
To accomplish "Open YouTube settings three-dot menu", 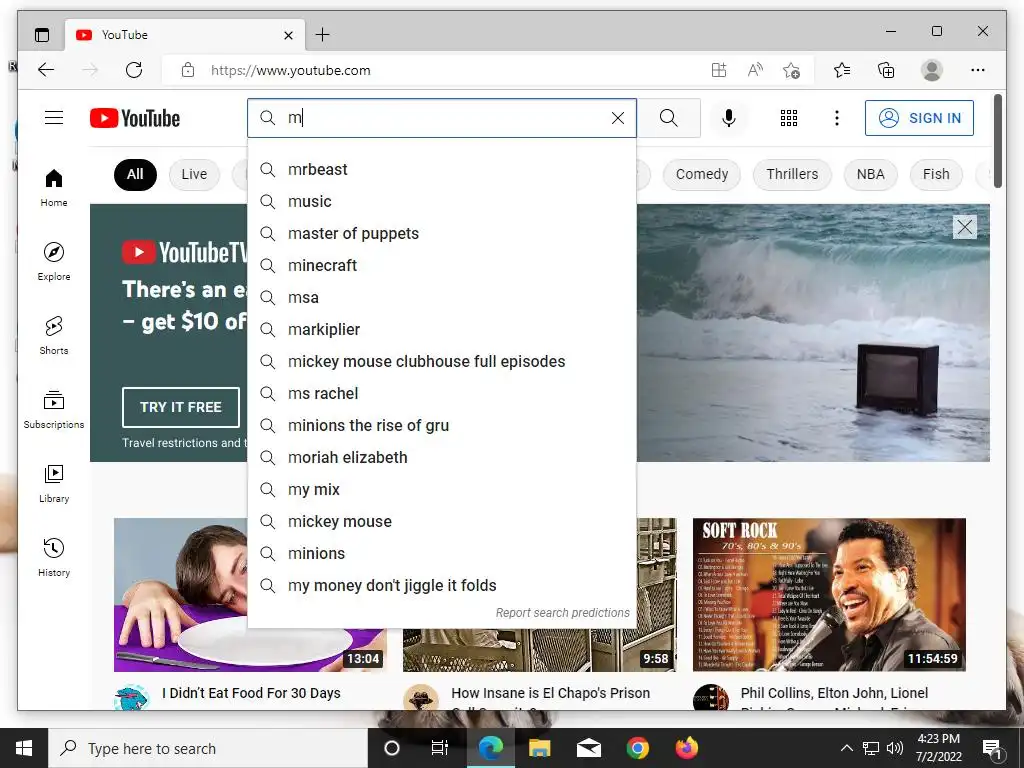I will click(x=837, y=118).
